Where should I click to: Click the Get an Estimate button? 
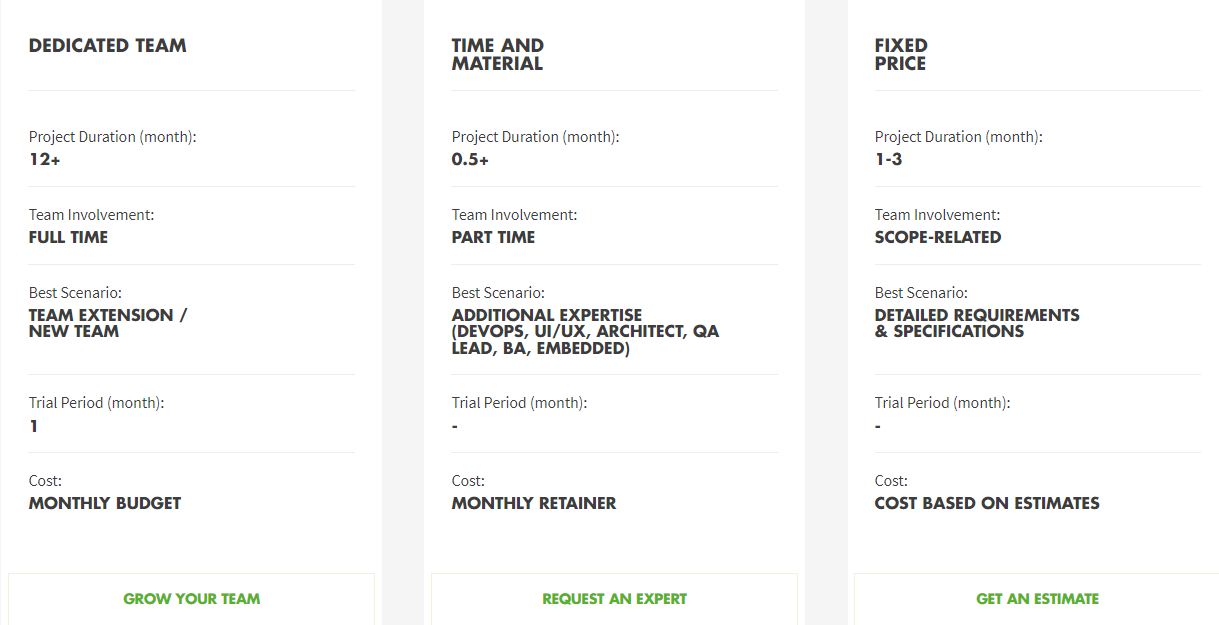click(1037, 599)
